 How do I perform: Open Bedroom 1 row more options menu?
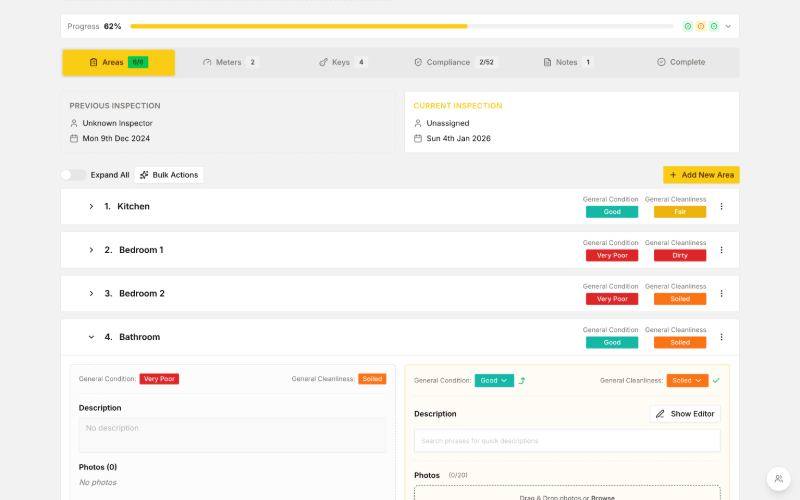[x=721, y=250]
